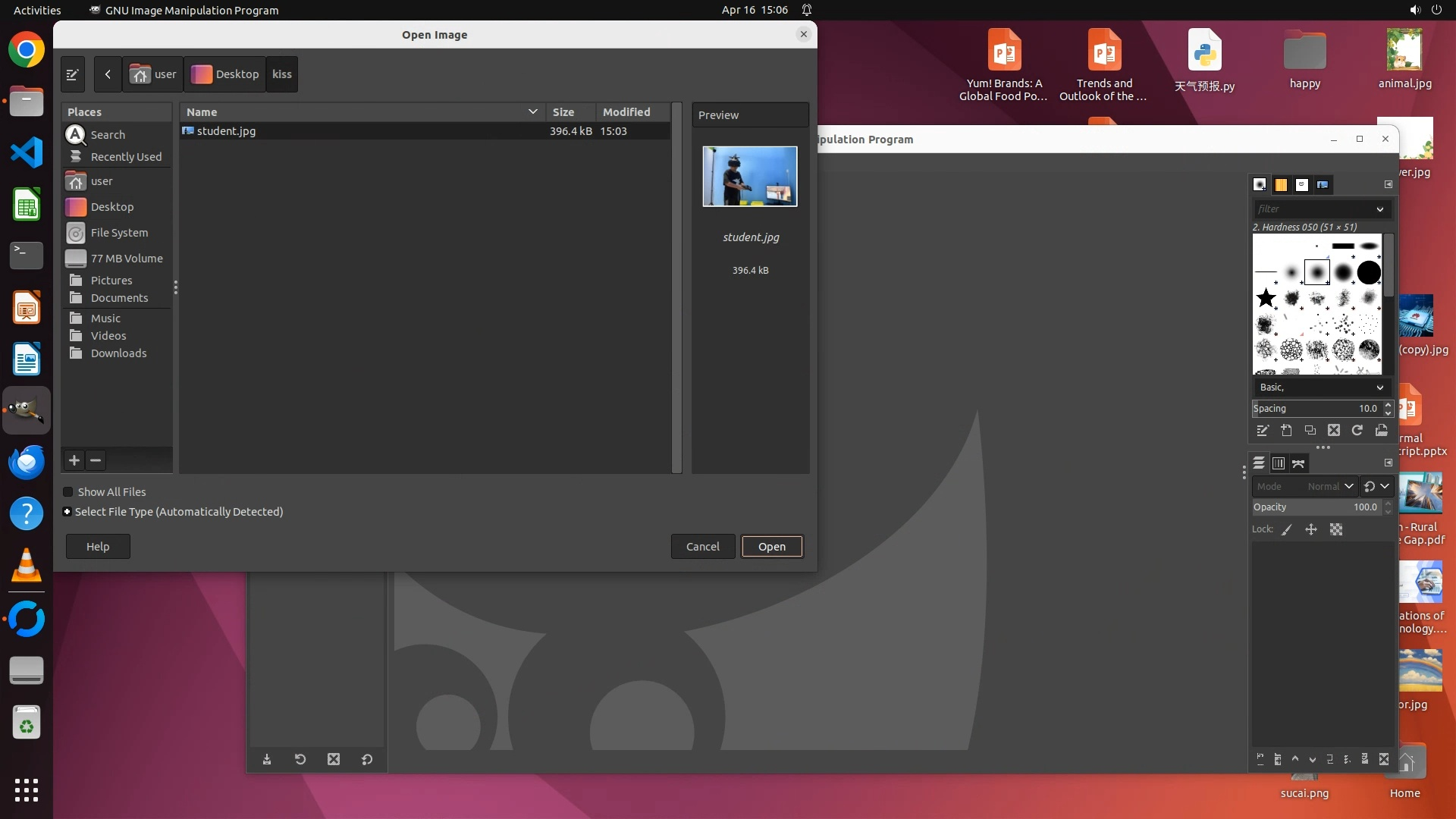Click add bookmark plus button in Places
Viewport: 1456px width, 819px height.
74,460
